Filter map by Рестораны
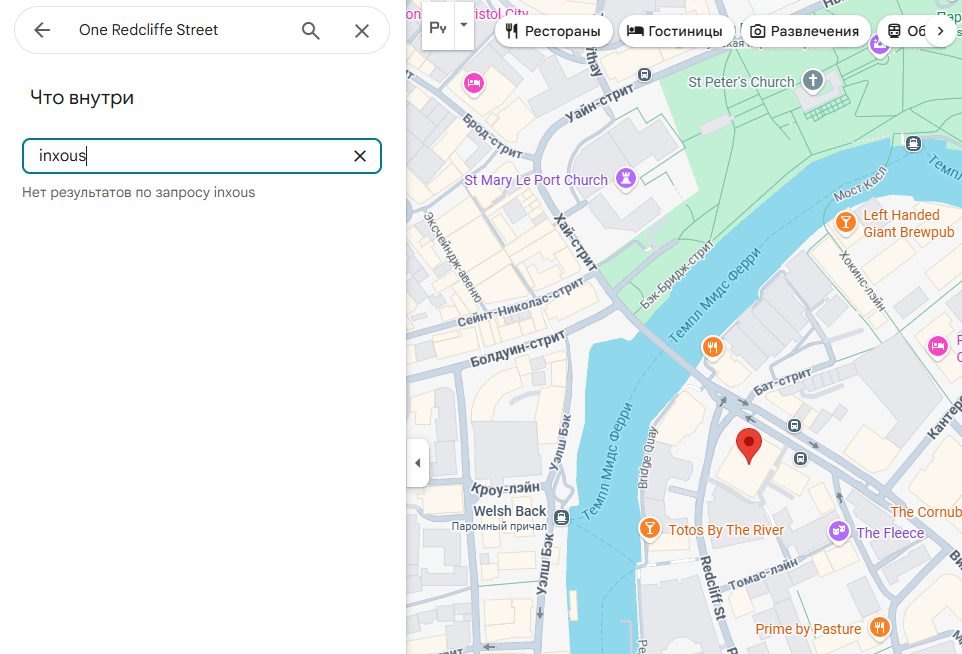Image resolution: width=962 pixels, height=654 pixels. coord(553,31)
